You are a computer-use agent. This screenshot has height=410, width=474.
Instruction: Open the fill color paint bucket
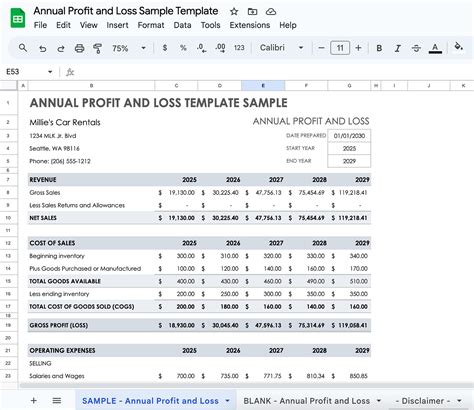click(459, 47)
